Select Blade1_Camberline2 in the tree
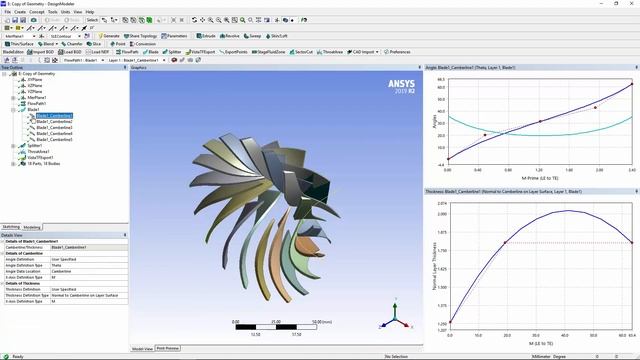The width and height of the screenshot is (640, 360). point(54,122)
